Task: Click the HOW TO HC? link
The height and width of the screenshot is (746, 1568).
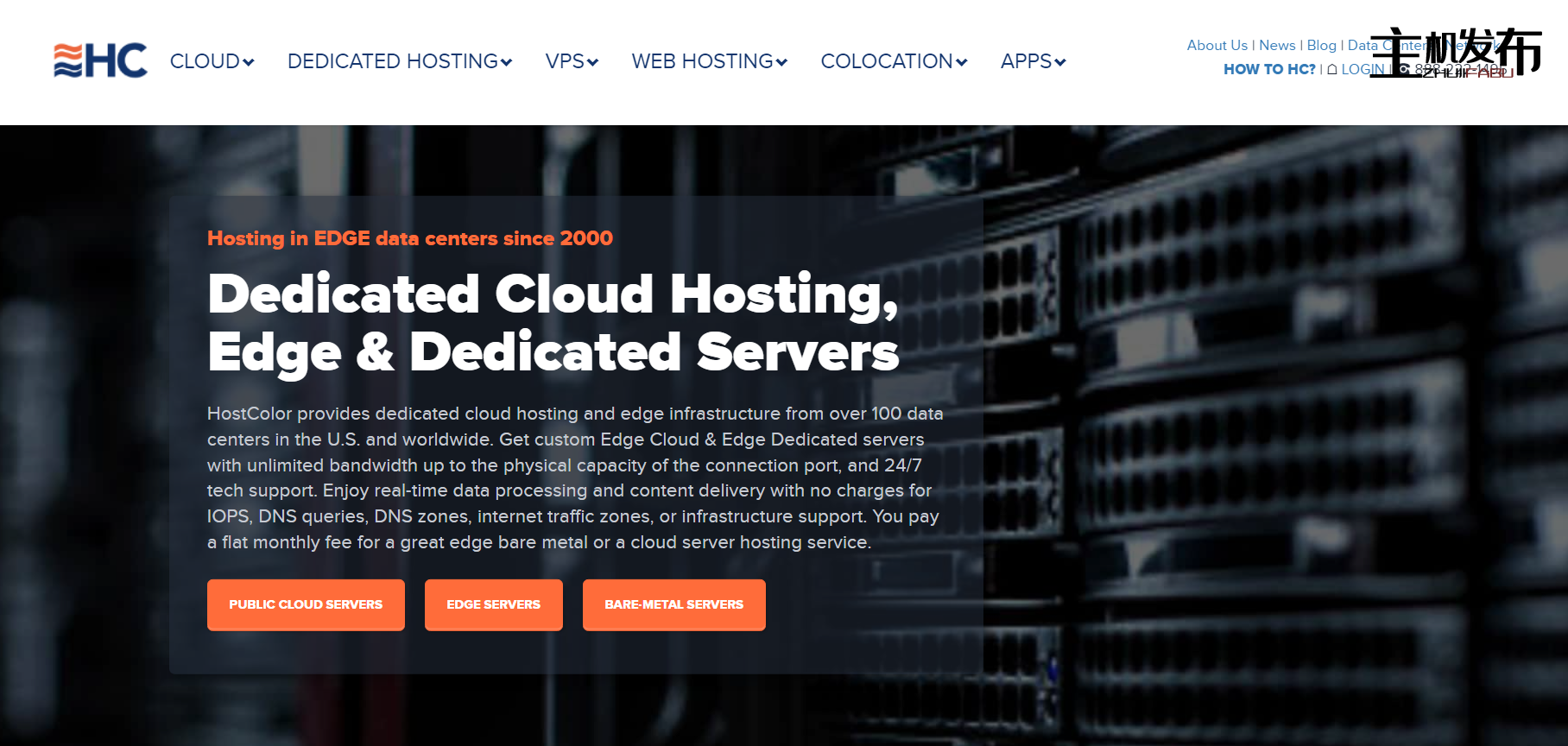Action: pyautogui.click(x=1269, y=69)
